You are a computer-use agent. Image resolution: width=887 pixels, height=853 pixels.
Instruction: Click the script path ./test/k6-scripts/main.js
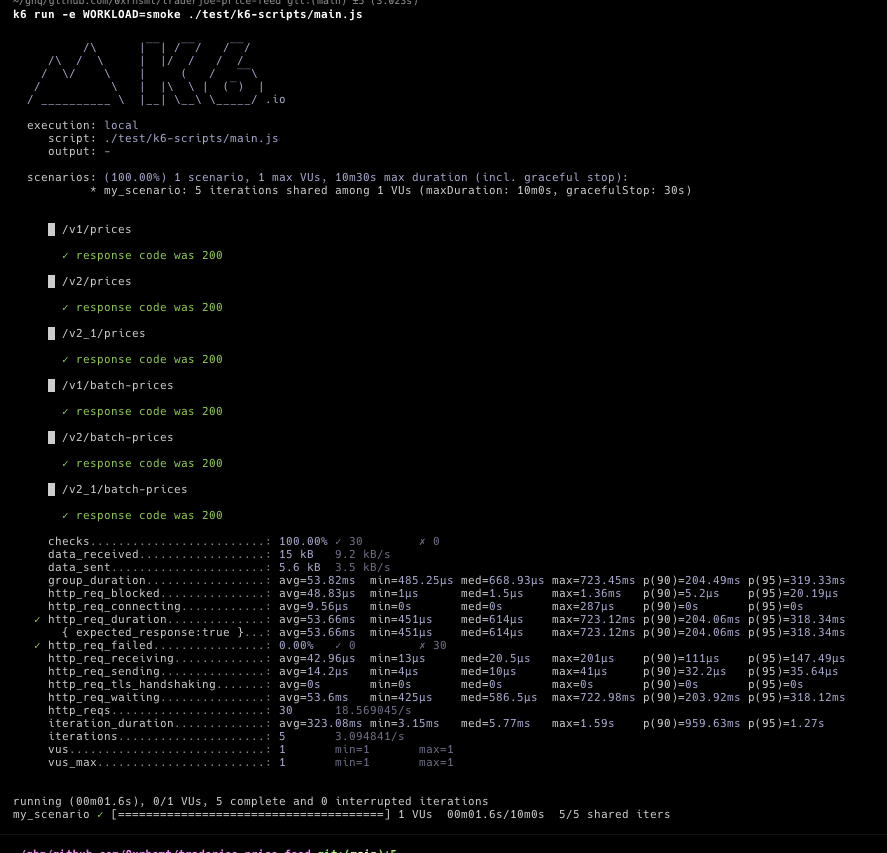click(191, 139)
